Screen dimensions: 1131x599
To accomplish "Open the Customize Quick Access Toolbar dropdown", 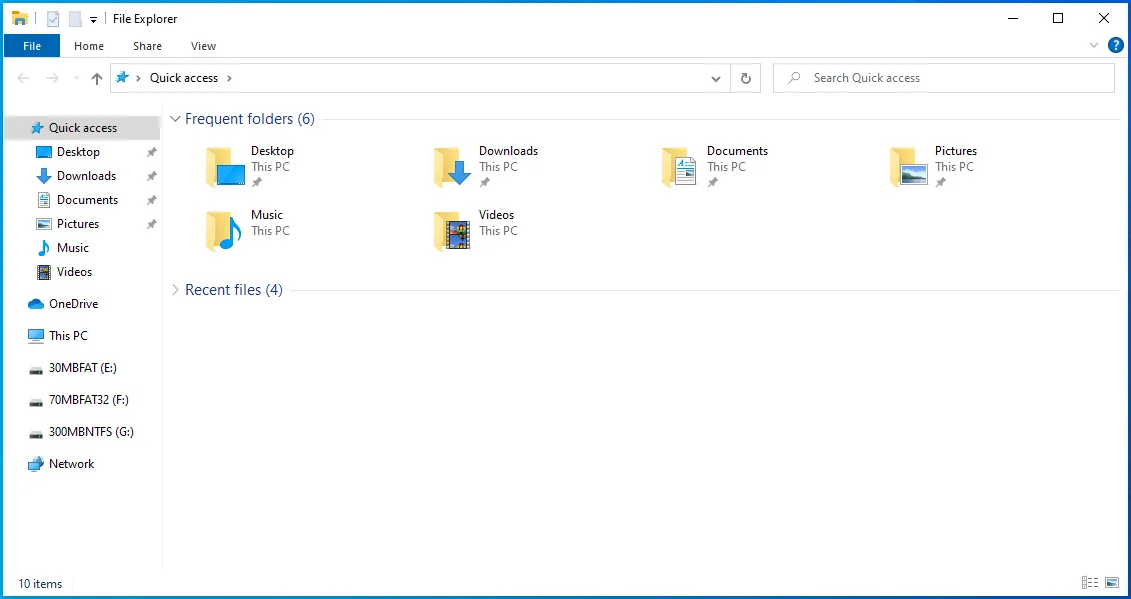I will 93,19.
